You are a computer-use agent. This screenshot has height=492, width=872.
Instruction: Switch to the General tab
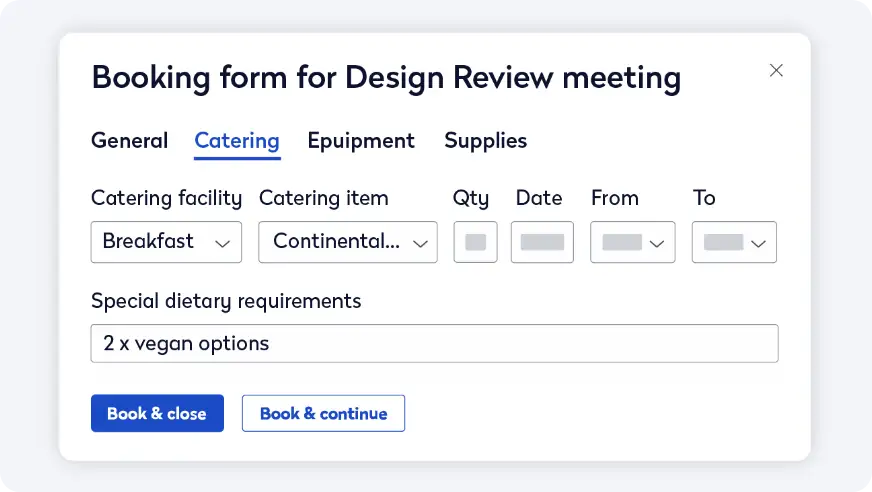click(129, 141)
